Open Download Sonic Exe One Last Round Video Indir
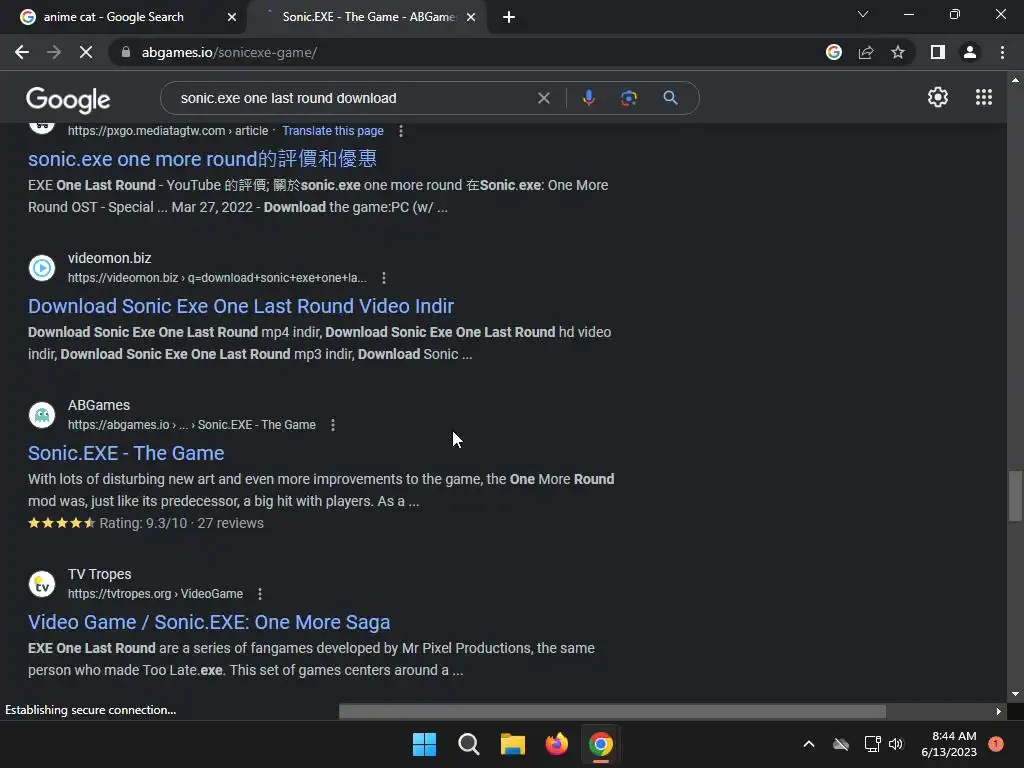1024x768 pixels. click(x=241, y=306)
